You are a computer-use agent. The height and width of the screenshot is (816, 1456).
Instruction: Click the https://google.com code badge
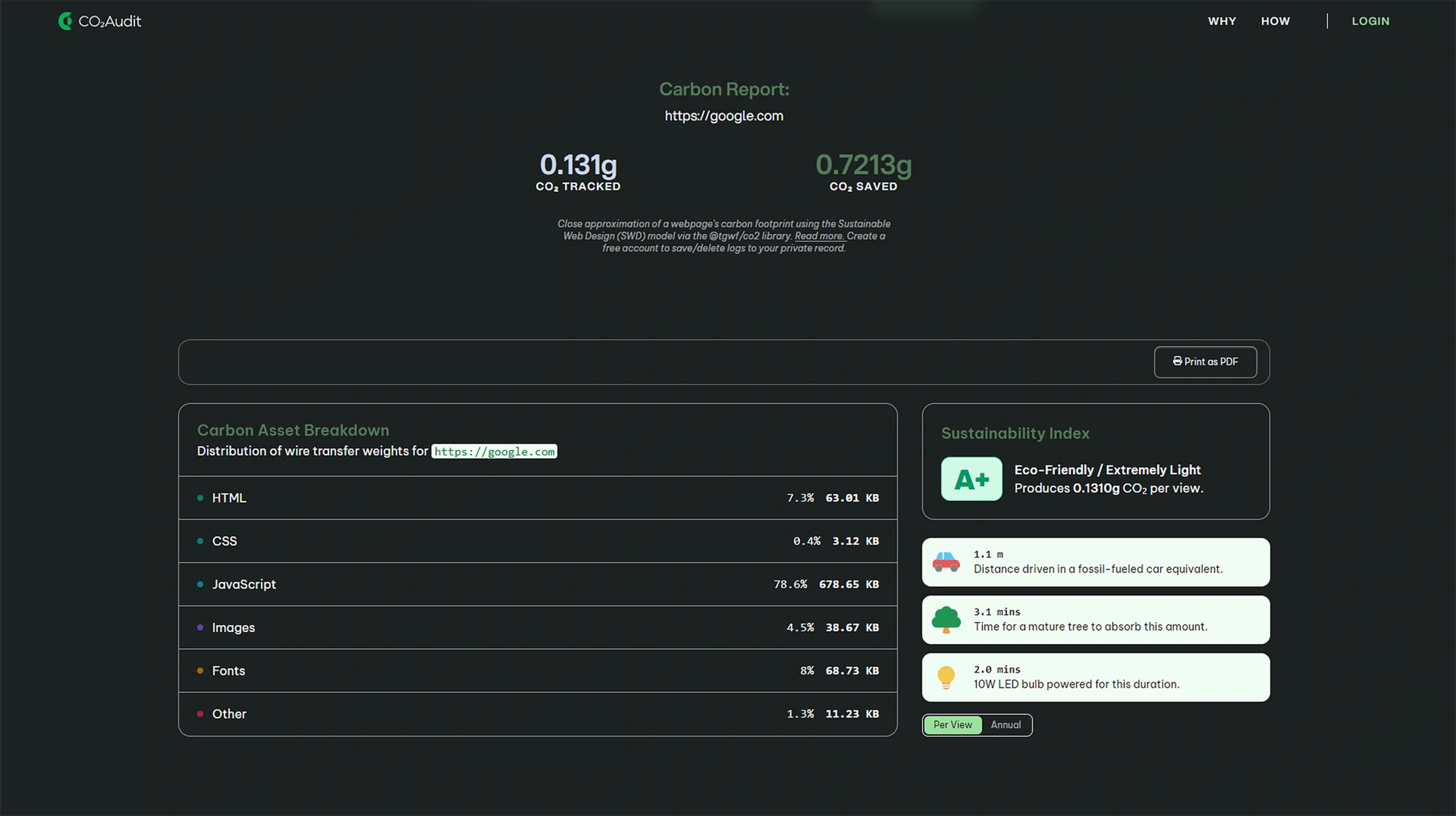(x=495, y=451)
